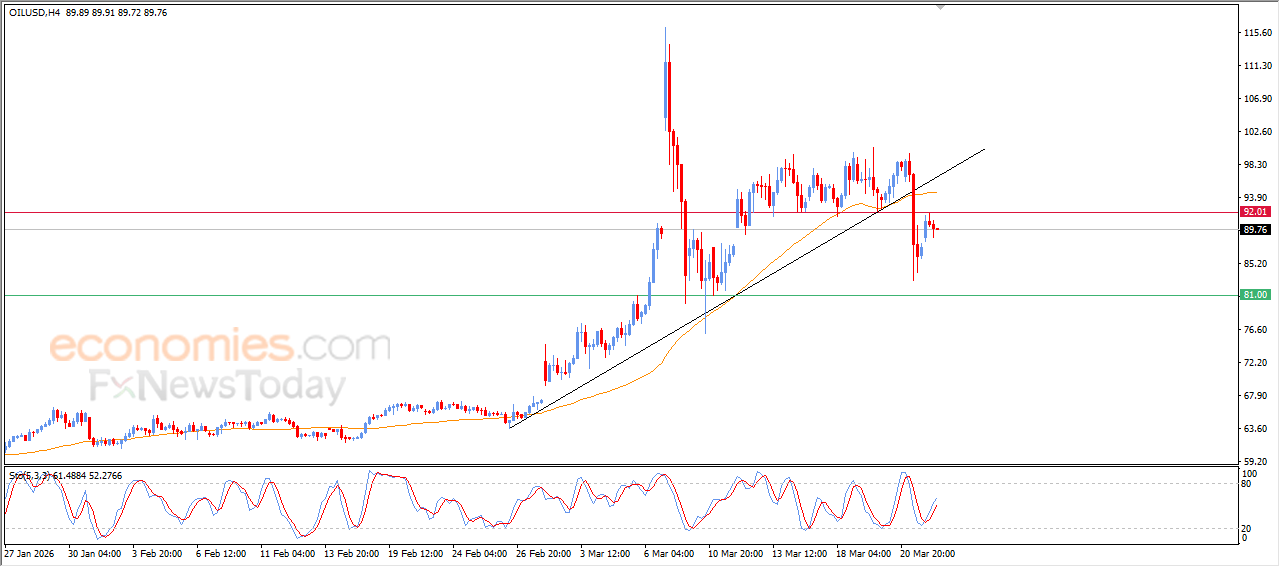The image size is (1280, 567).
Task: Click the 18 Mar 04:00 time label
Action: click(x=863, y=552)
